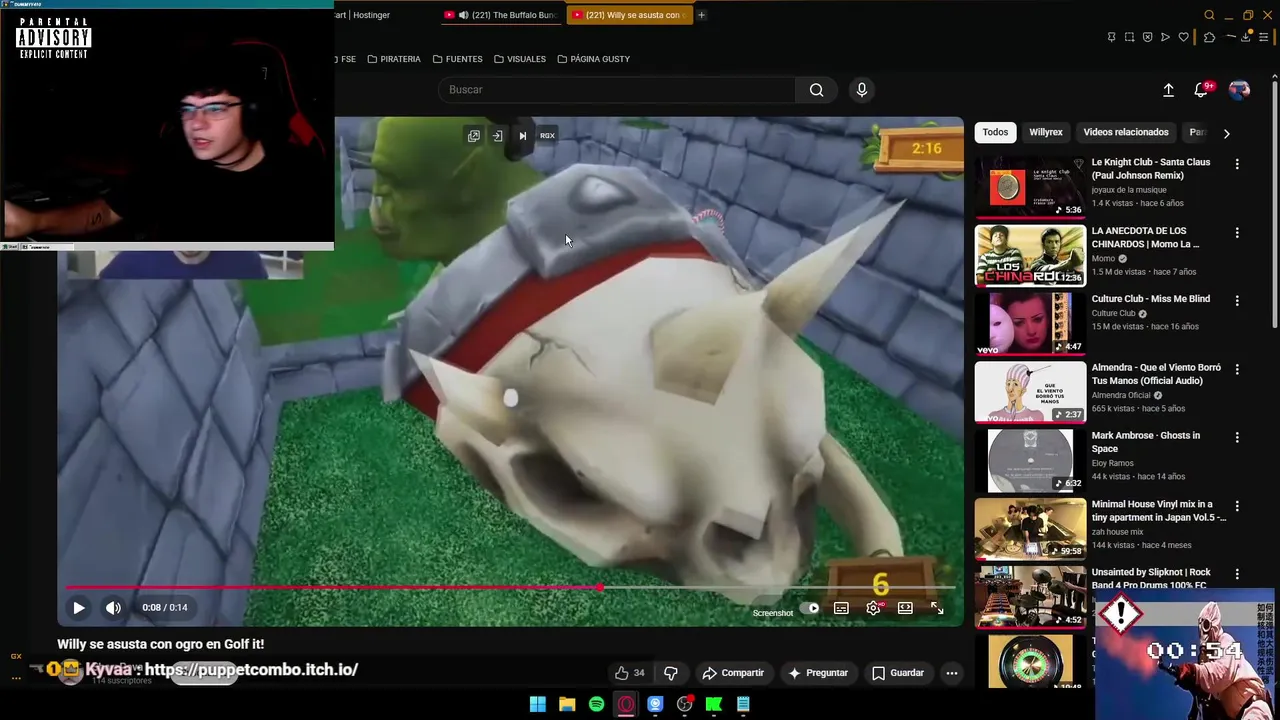1280x720 pixels.
Task: Enter fullscreen mode on the video
Action: pyautogui.click(x=937, y=608)
